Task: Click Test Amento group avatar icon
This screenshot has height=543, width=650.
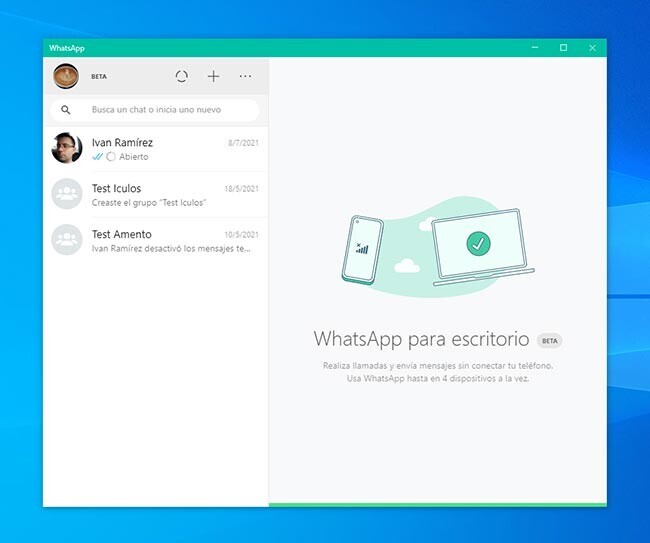Action: (67, 240)
